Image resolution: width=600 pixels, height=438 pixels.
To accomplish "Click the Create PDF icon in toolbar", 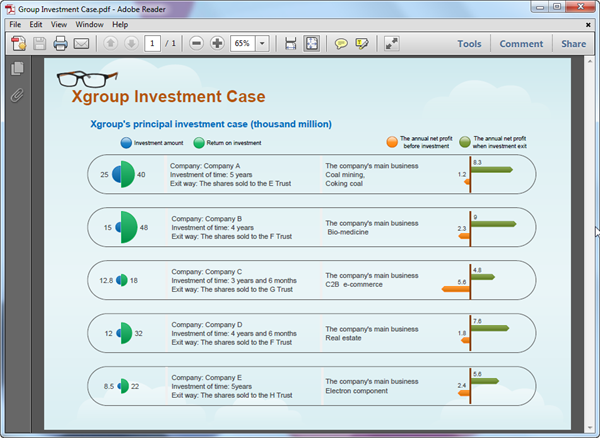I will click(x=18, y=44).
